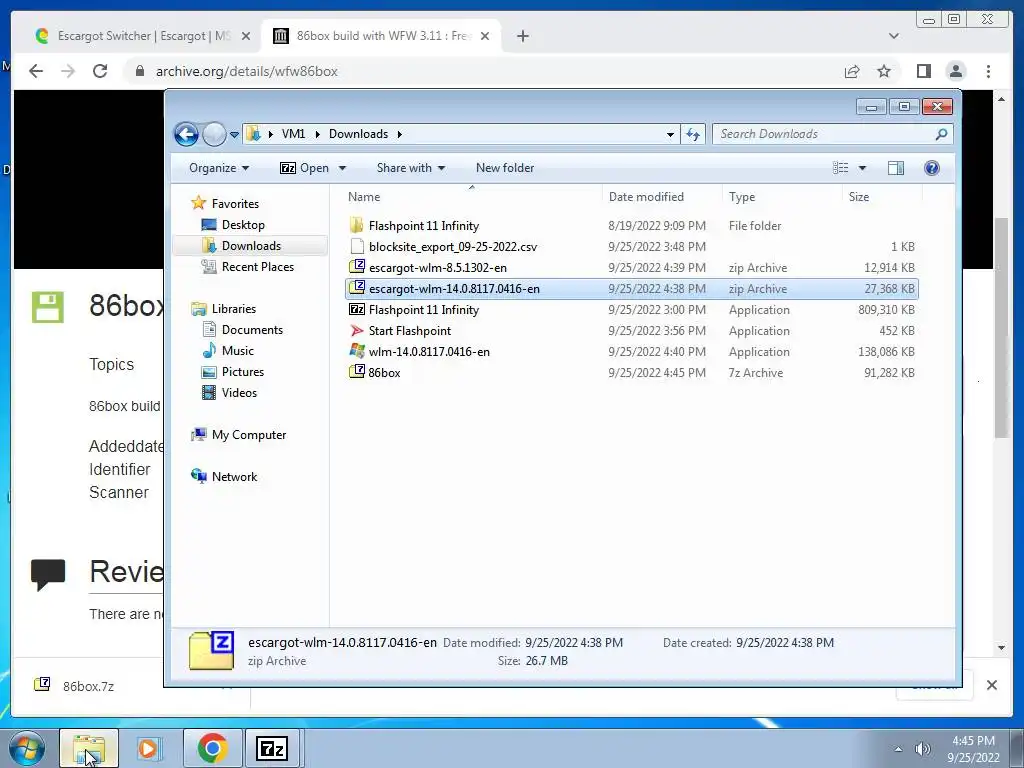1024x768 pixels.
Task: Select Network in the sidebar
Action: pos(224,477)
